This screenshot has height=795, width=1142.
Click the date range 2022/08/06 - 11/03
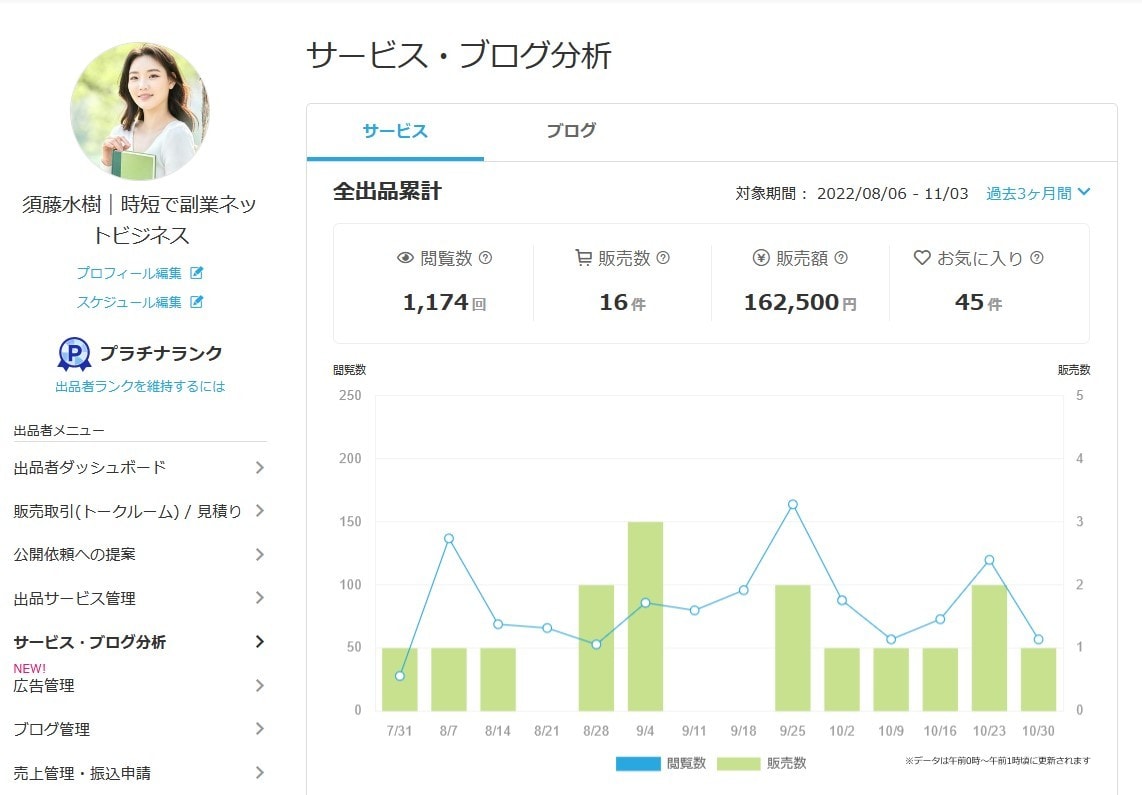(893, 194)
